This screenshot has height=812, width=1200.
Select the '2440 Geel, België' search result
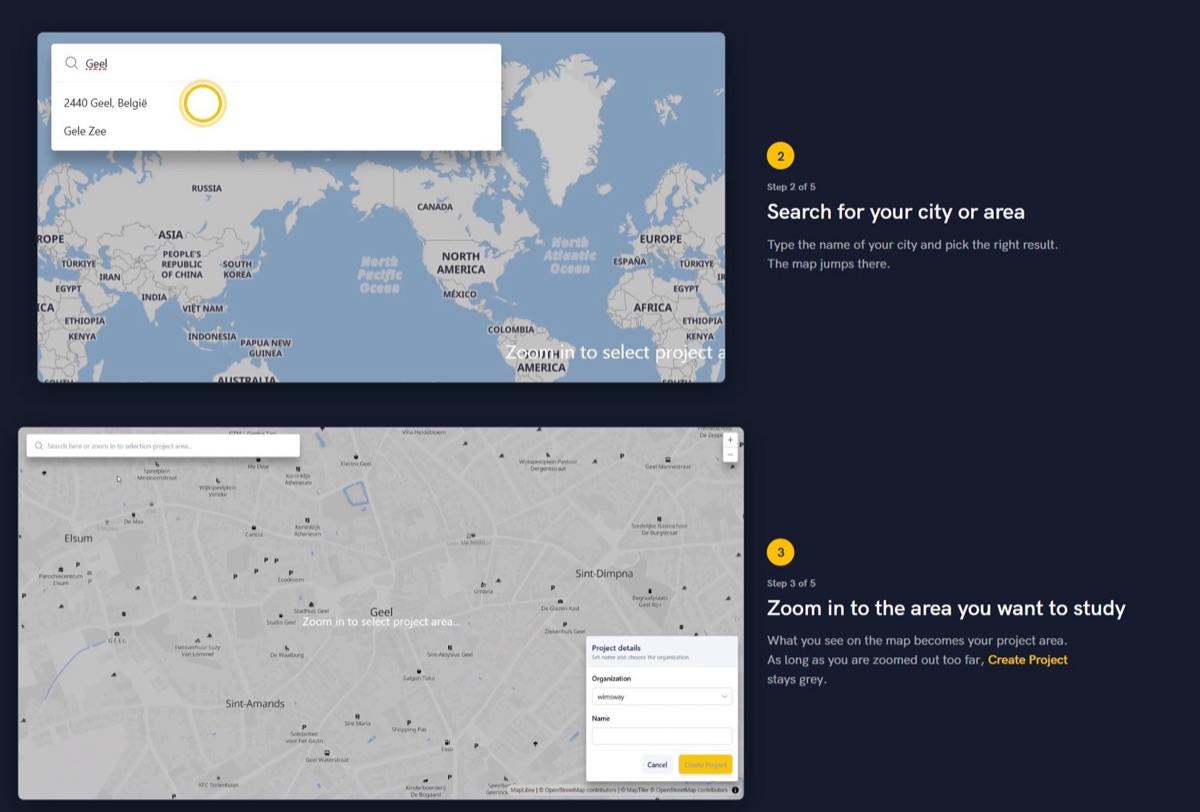coord(105,103)
